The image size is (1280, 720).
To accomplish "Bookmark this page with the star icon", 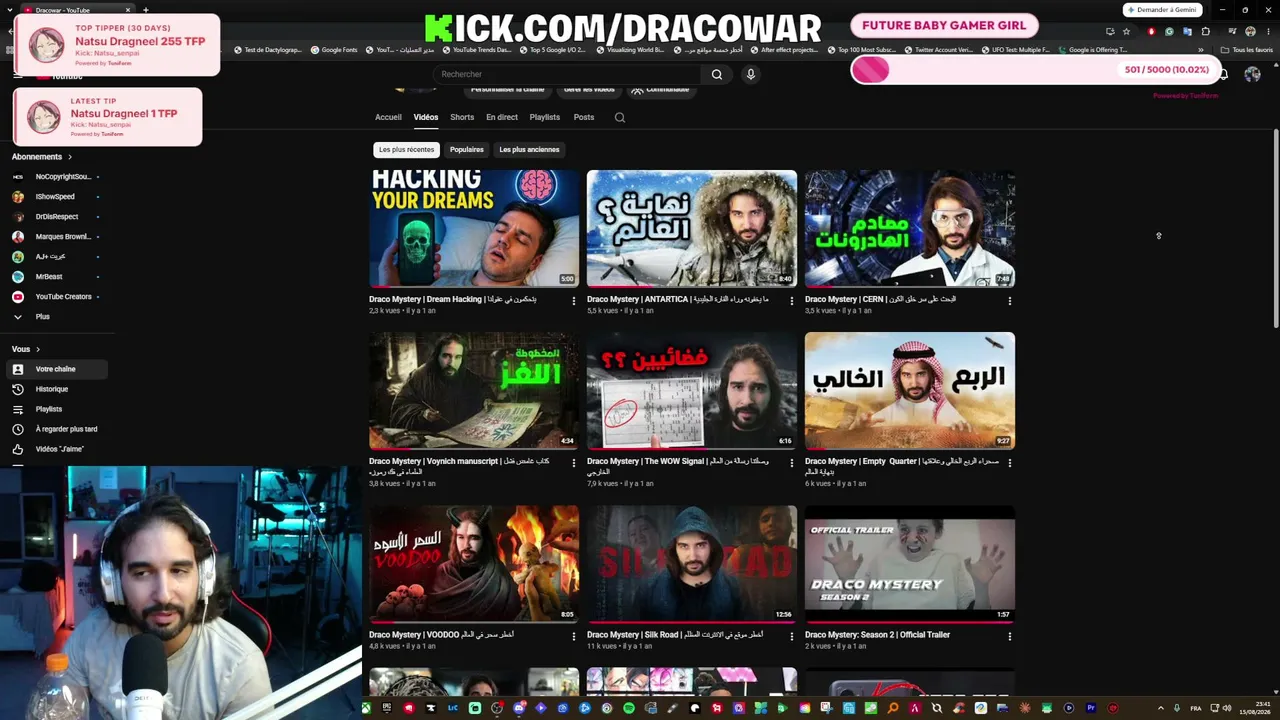I will [1126, 31].
